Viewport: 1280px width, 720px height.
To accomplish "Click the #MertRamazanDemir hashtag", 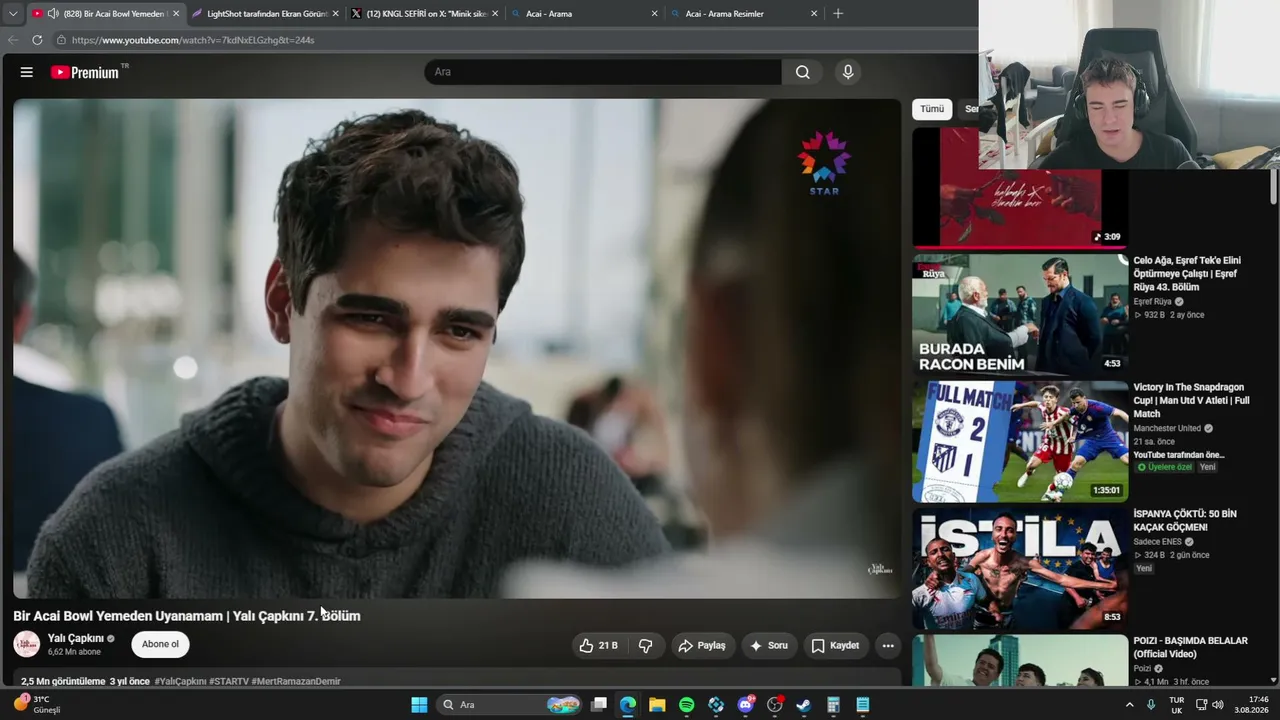I will (296, 681).
